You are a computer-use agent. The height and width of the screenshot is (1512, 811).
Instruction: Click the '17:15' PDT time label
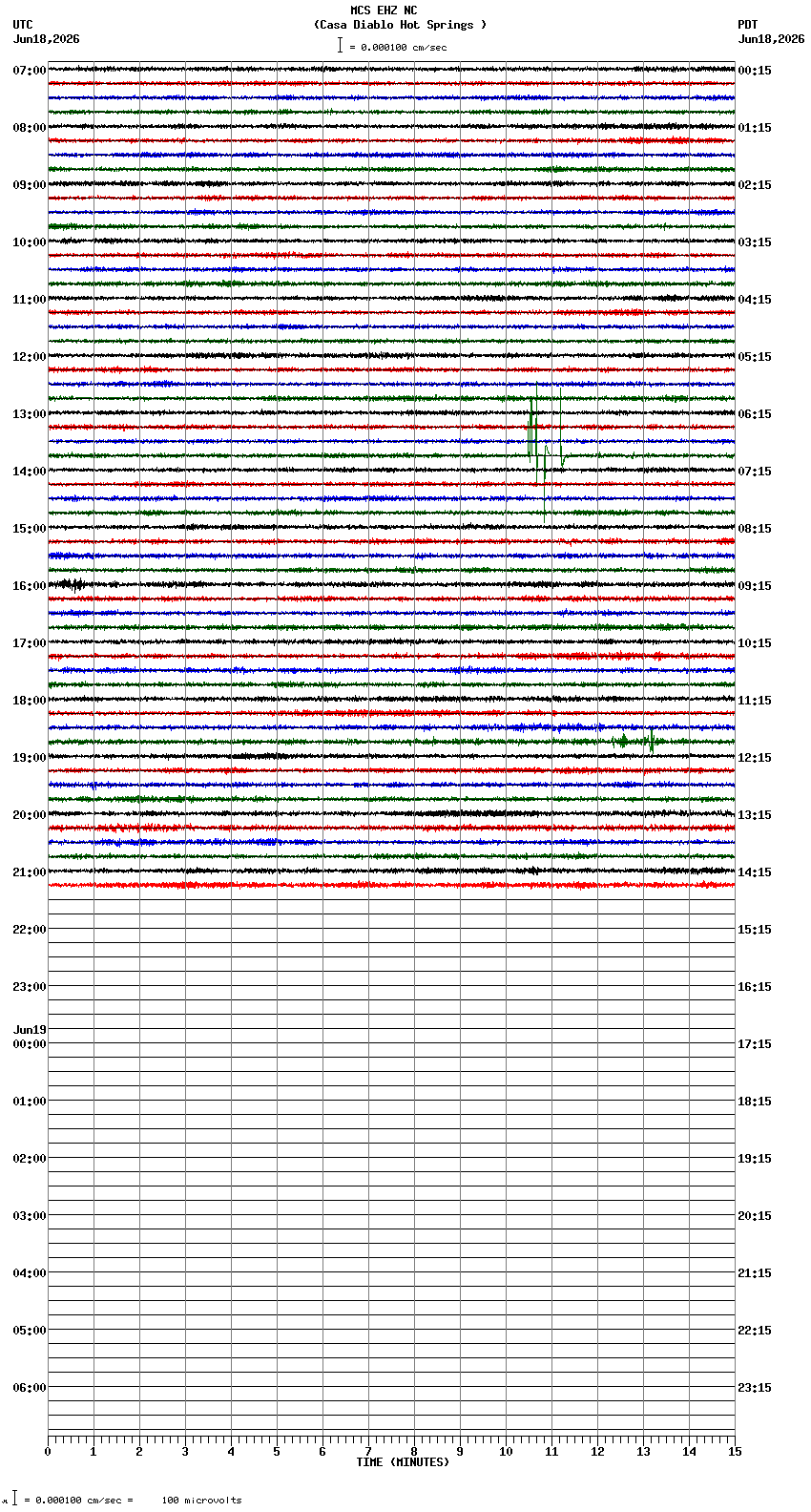[x=755, y=1044]
